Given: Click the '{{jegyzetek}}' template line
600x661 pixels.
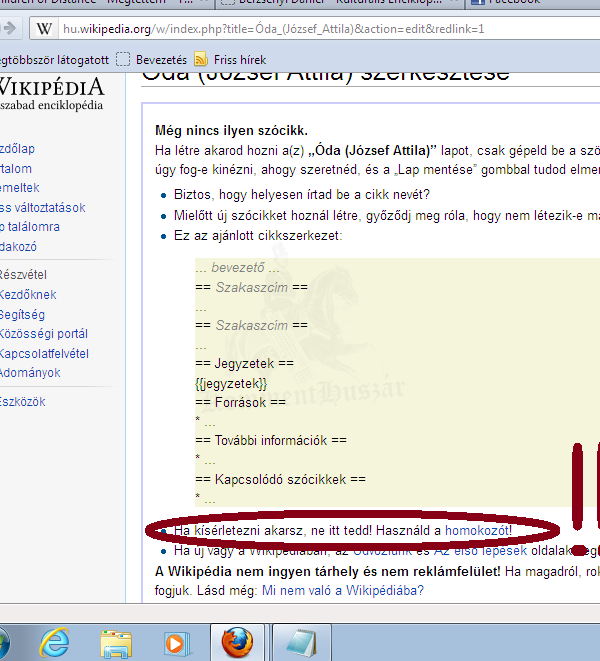Looking at the screenshot, I should (x=231, y=383).
